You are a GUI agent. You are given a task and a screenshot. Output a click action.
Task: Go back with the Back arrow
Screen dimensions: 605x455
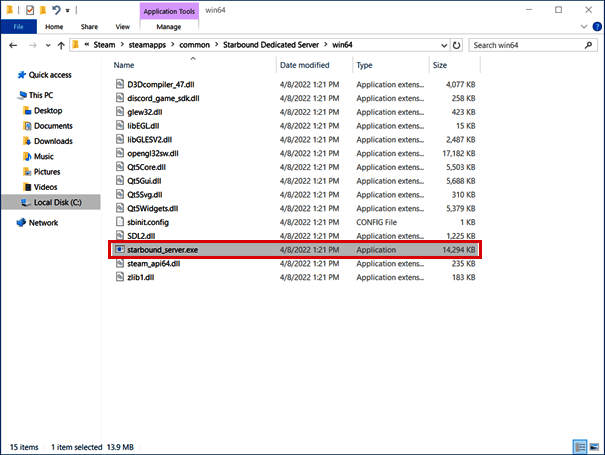coord(13,45)
